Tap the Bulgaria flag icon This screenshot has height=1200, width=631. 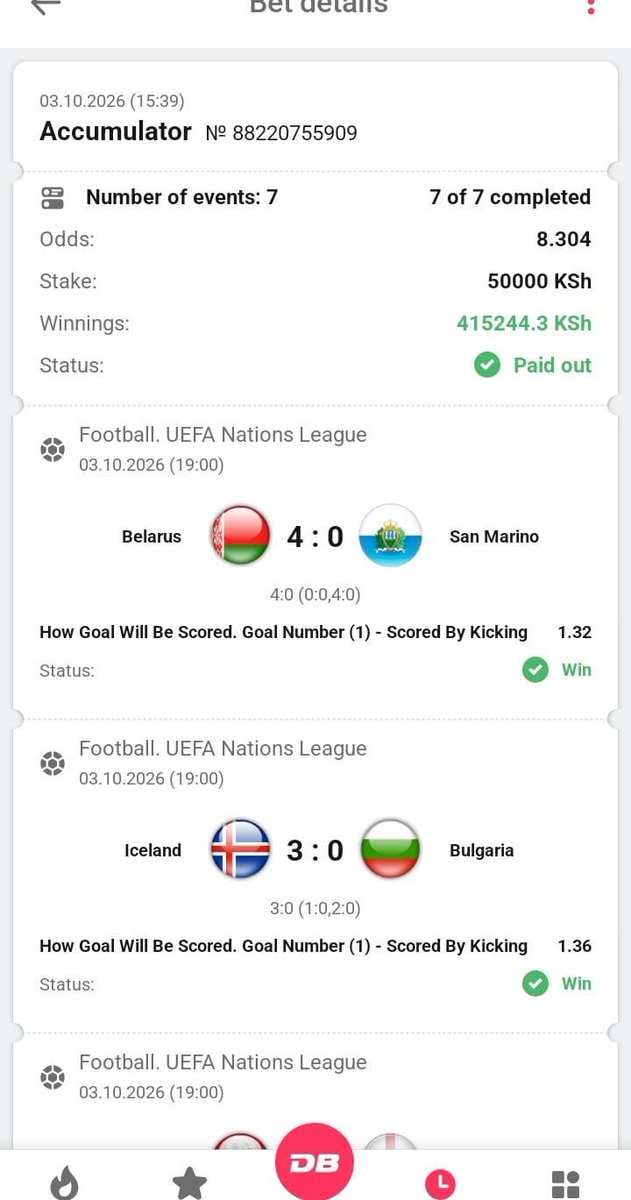tap(390, 850)
